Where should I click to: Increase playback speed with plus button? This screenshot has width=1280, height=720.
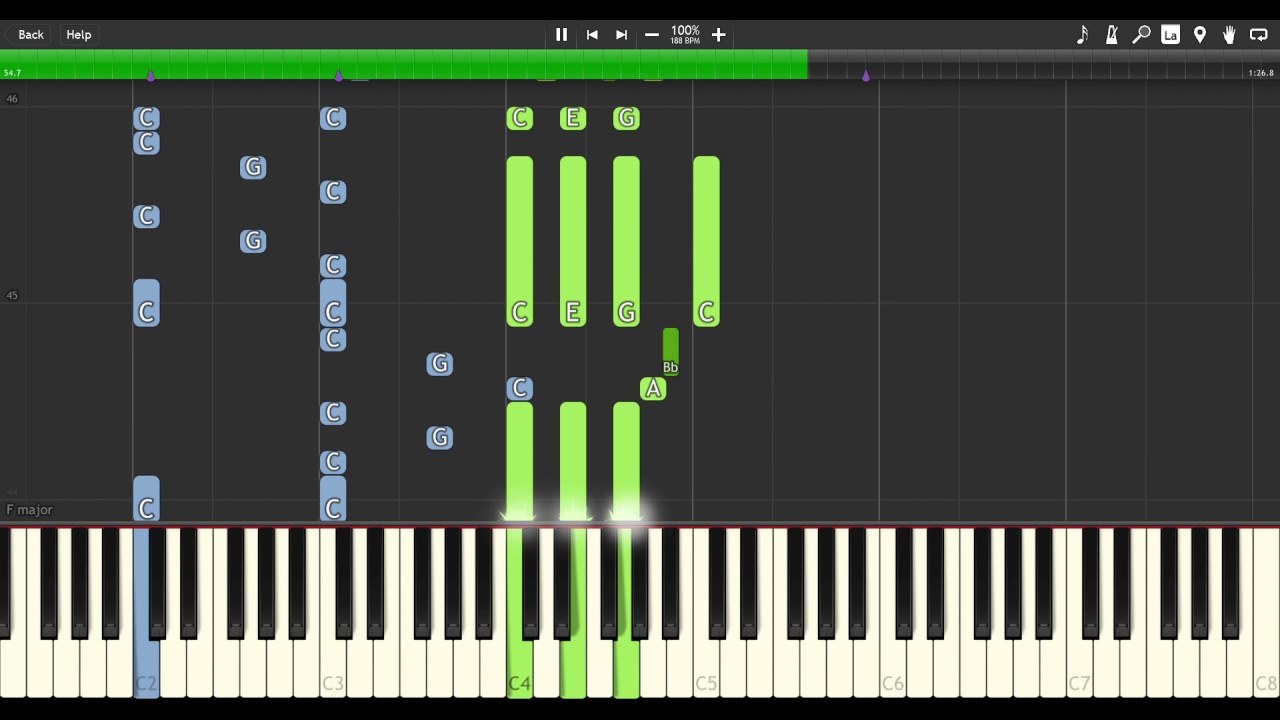coord(718,35)
